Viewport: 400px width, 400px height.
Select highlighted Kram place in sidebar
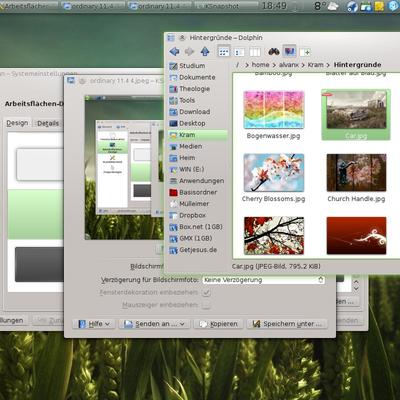197,135
